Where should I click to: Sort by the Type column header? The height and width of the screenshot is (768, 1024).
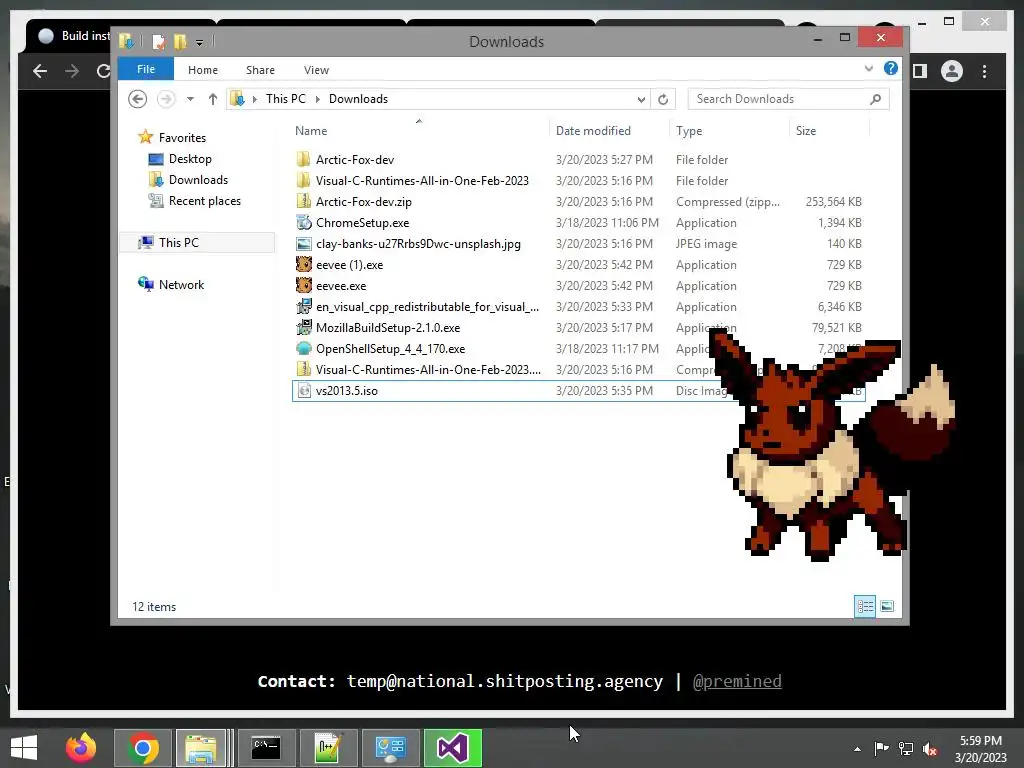[729, 131]
